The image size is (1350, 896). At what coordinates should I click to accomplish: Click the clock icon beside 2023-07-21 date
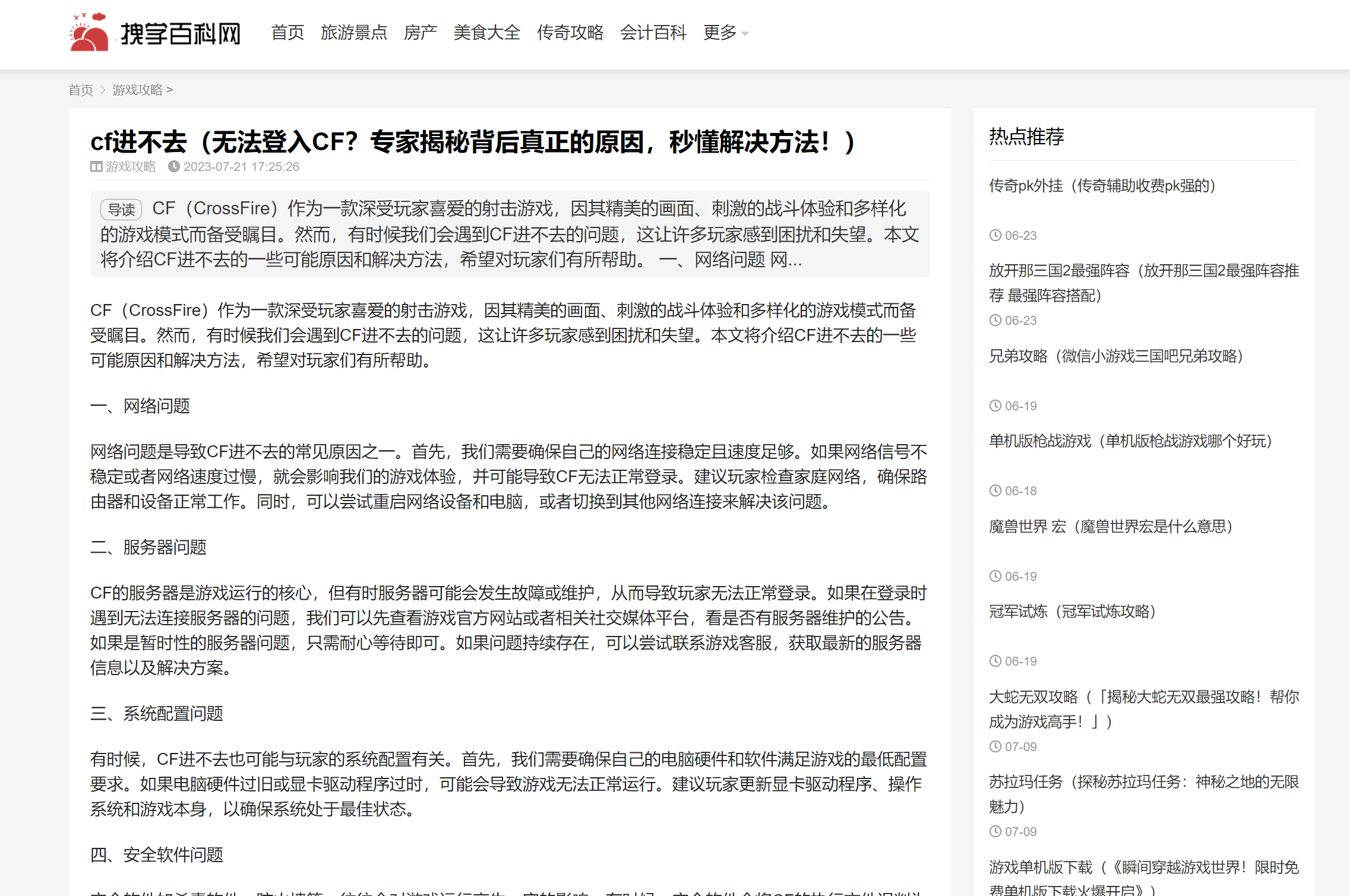click(x=173, y=167)
